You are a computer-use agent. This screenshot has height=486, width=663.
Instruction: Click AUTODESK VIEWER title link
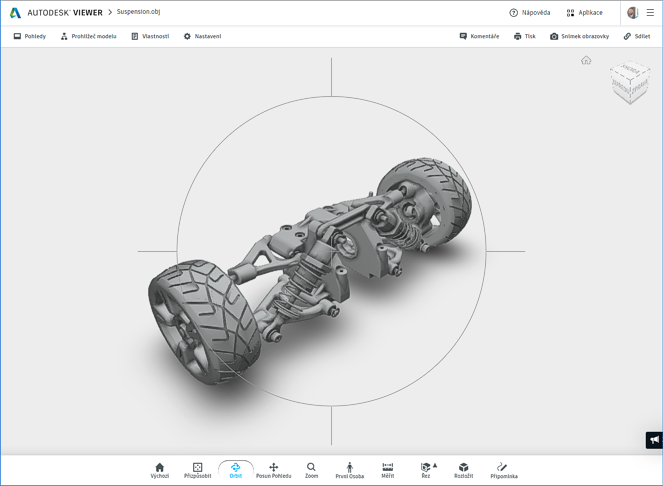coord(65,13)
